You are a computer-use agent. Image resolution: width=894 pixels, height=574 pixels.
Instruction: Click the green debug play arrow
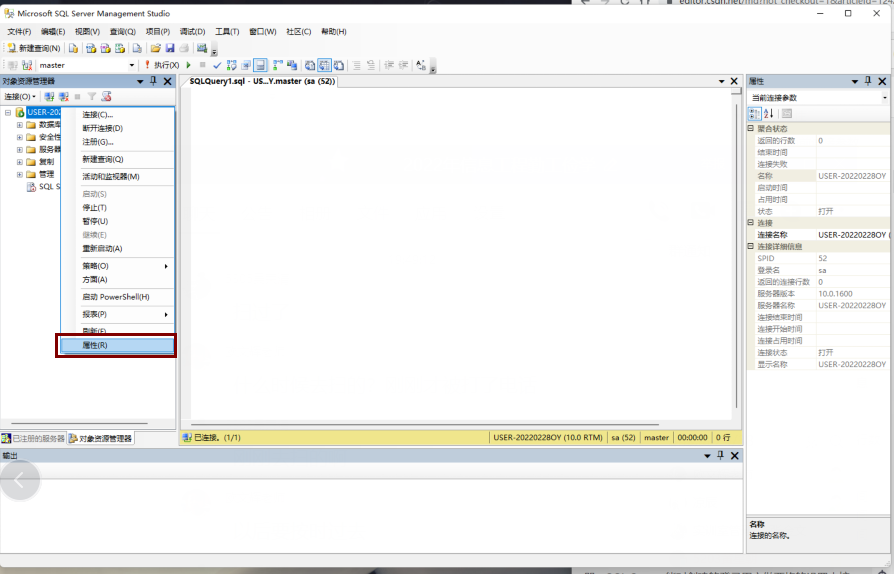click(x=188, y=65)
